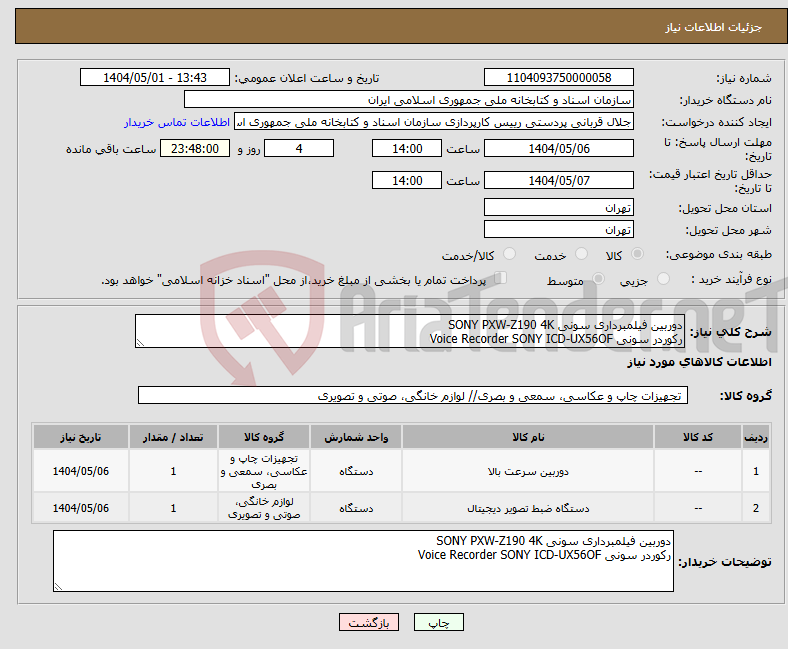Click the اطلاعات کالاهای مورد نیاز section heading
The height and width of the screenshot is (649, 788).
tap(699, 362)
